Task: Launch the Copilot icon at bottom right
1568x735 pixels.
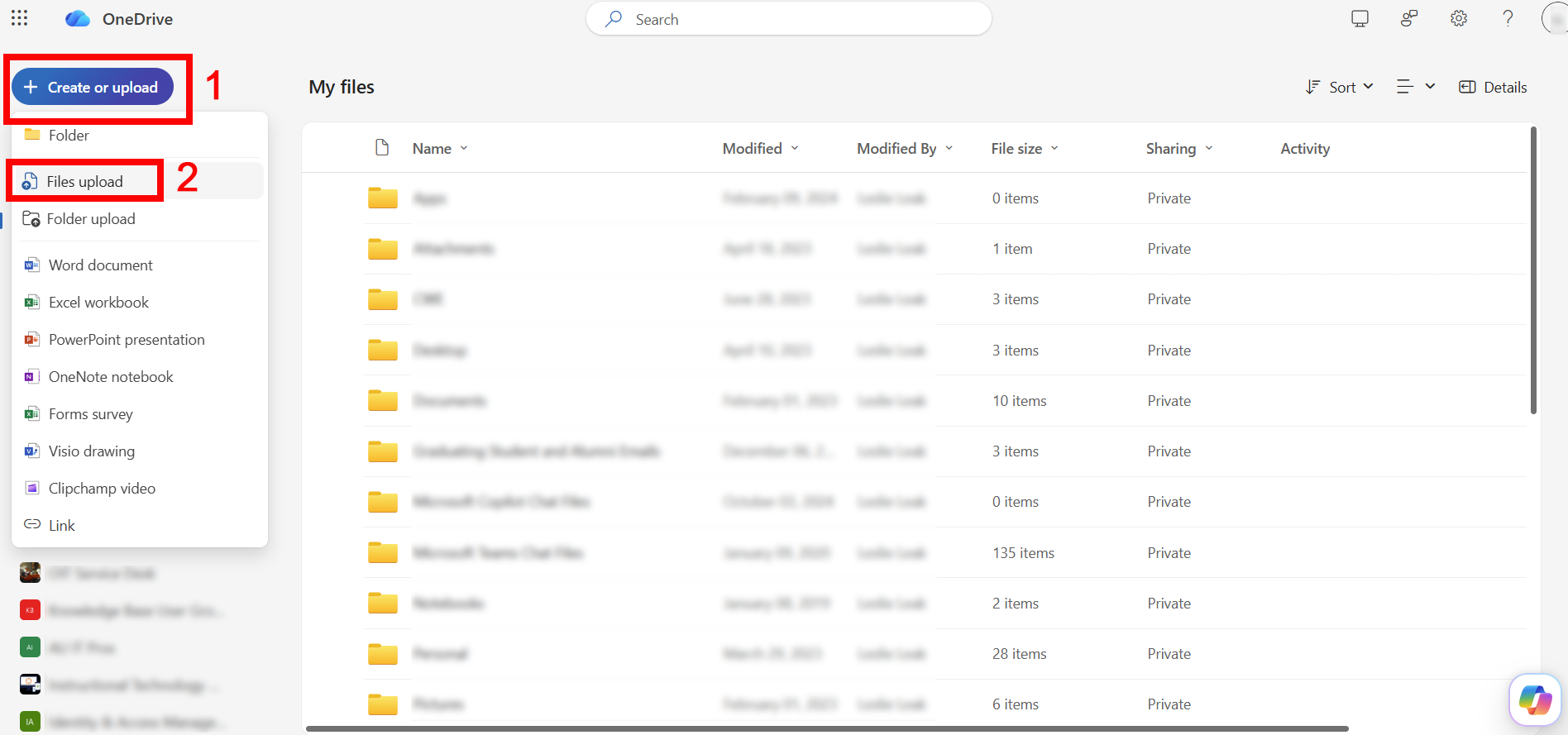Action: pyautogui.click(x=1535, y=700)
